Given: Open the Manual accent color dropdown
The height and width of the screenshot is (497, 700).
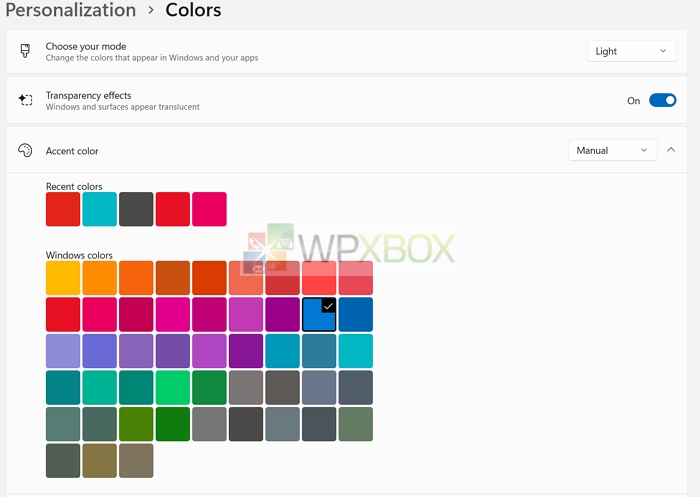Looking at the screenshot, I should coord(612,150).
